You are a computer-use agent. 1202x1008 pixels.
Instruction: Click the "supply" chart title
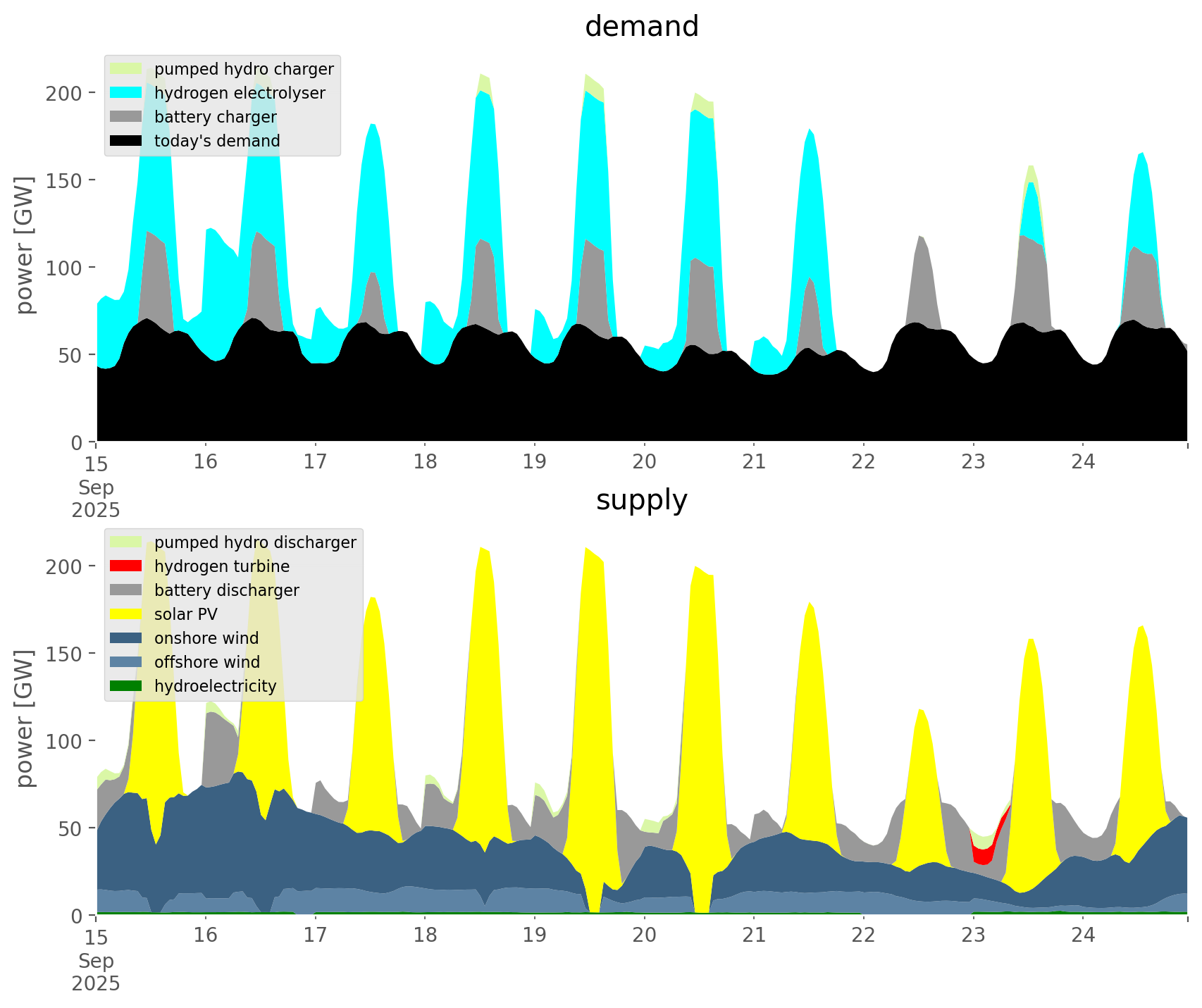point(641,500)
